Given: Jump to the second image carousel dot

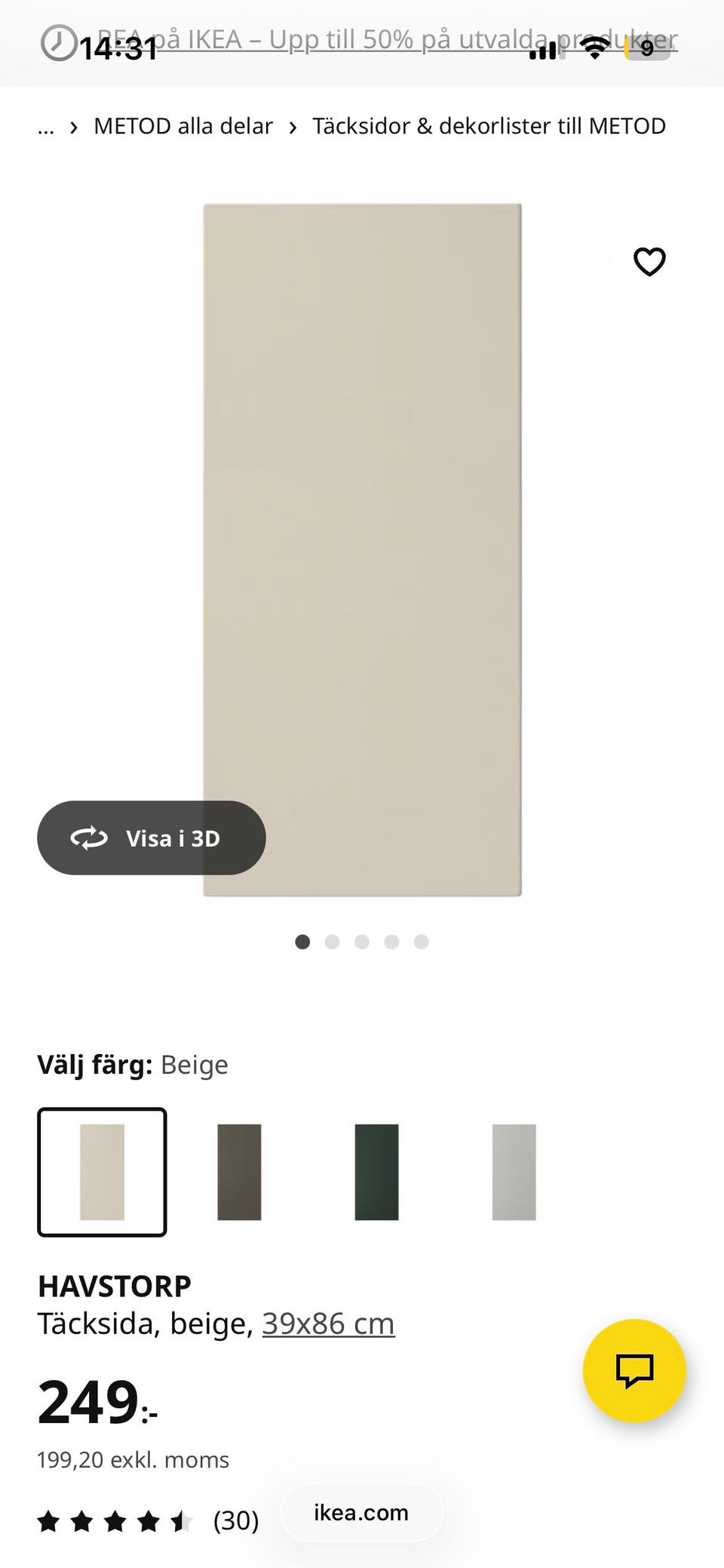Looking at the screenshot, I should point(332,942).
